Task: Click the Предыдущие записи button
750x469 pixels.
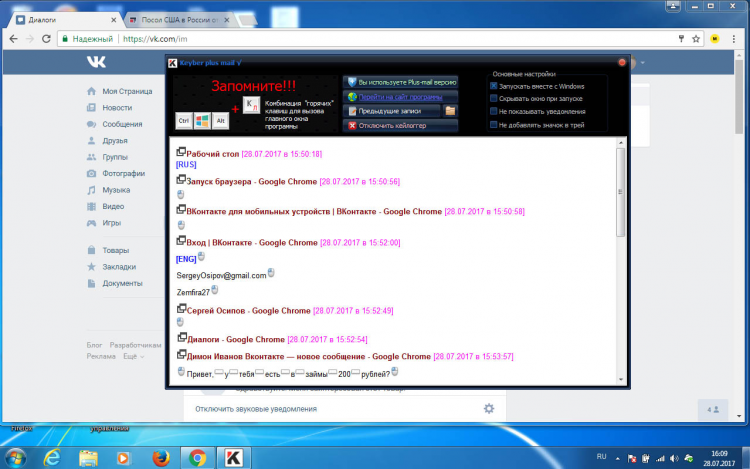Action: click(392, 111)
